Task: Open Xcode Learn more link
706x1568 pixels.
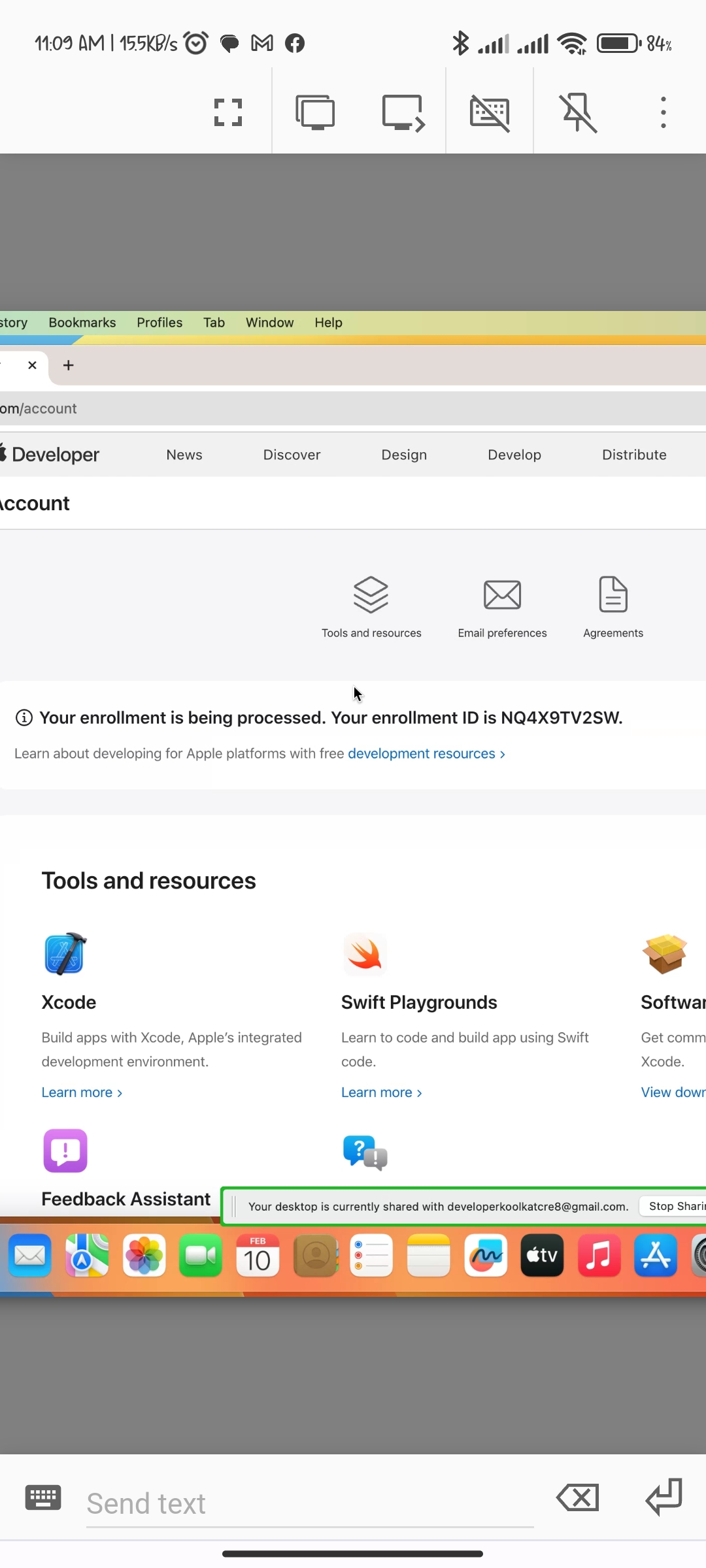Action: [x=82, y=1093]
